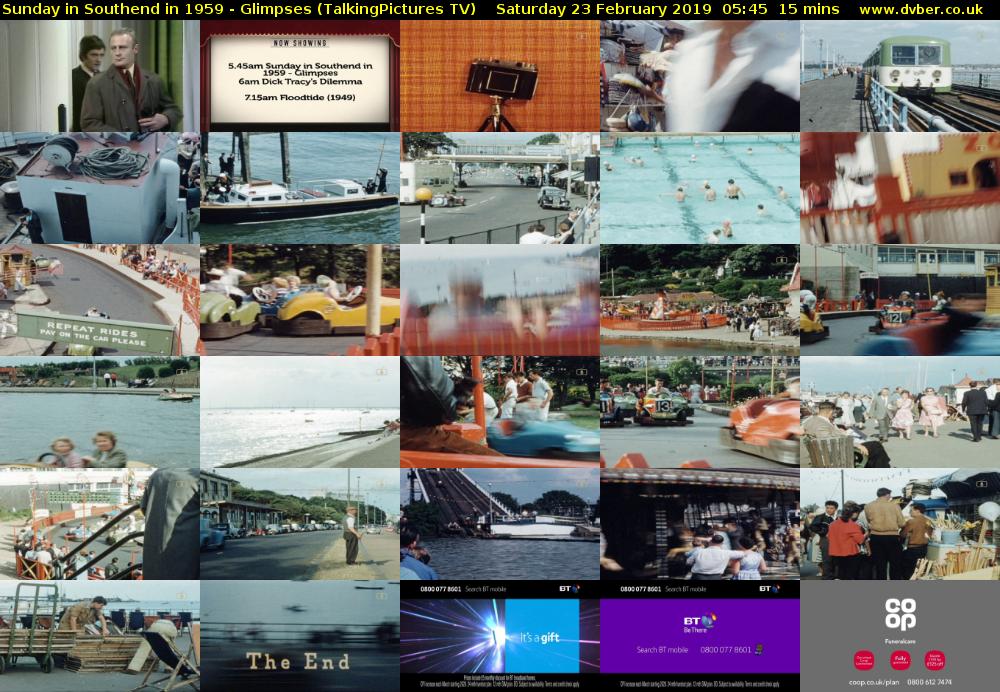Click coop.co.uk/plan text in advert
Viewport: 1000px width, 692px height.
[x=874, y=682]
